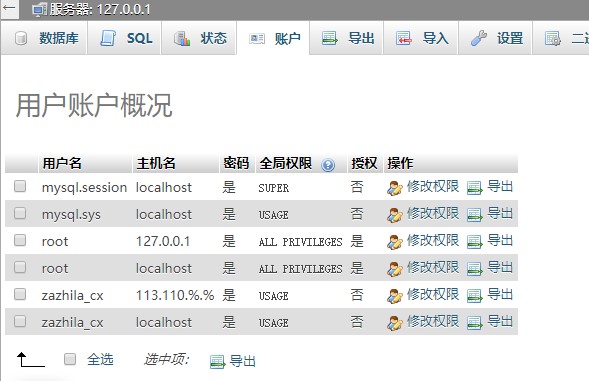This screenshot has height=381, width=589.
Task: Check the mysql.sys user checkbox
Action: [20, 213]
